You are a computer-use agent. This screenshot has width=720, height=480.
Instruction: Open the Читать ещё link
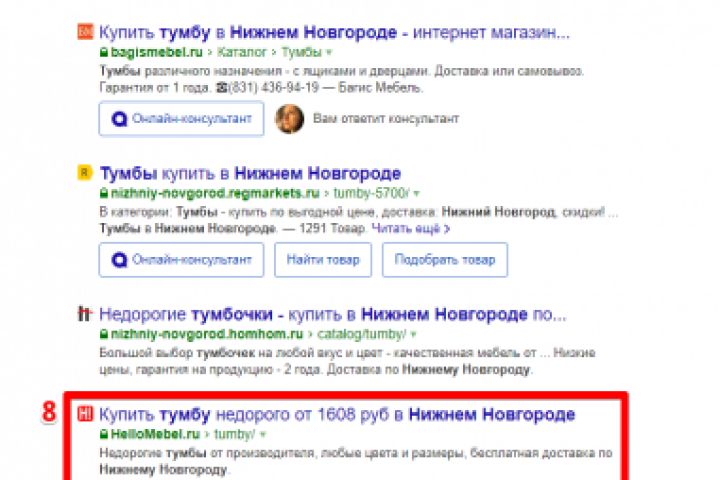coord(411,228)
